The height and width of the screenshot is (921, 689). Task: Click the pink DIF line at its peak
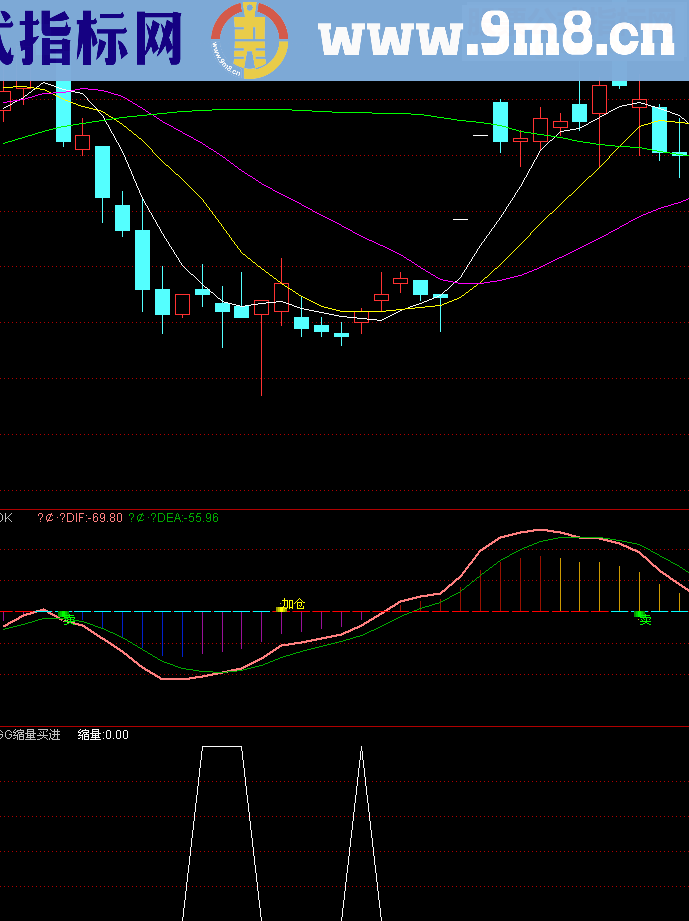(538, 530)
